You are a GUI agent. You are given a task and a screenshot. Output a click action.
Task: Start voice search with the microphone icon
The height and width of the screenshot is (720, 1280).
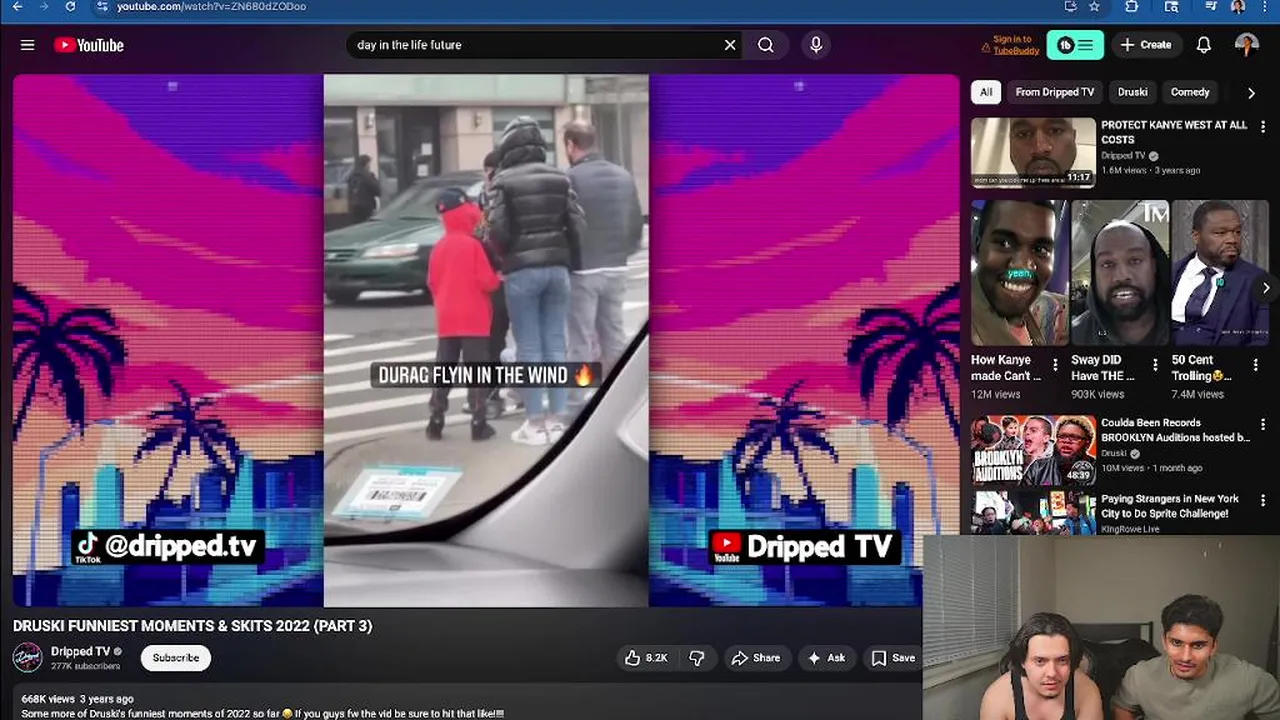[x=816, y=45]
